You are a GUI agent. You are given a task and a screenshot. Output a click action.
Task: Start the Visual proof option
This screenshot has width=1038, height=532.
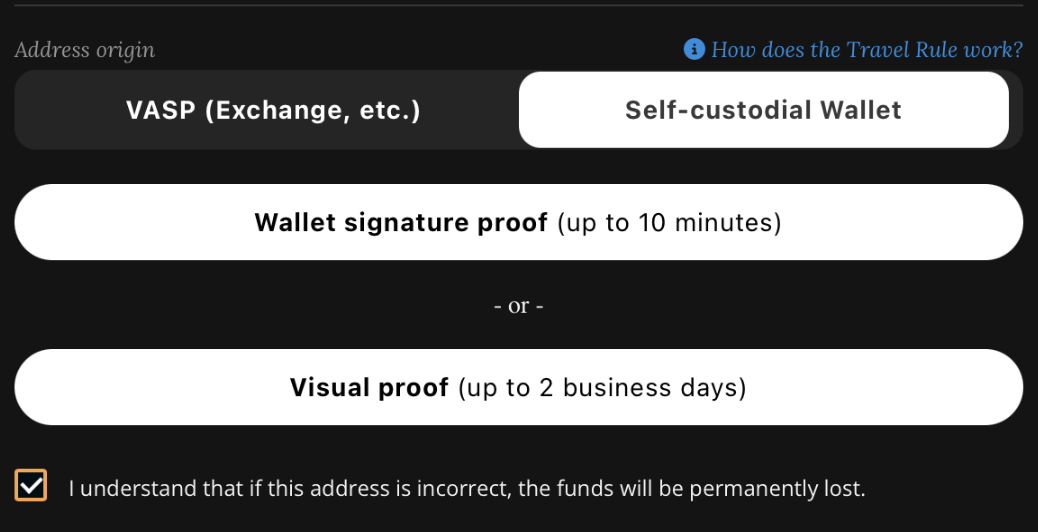tap(518, 387)
